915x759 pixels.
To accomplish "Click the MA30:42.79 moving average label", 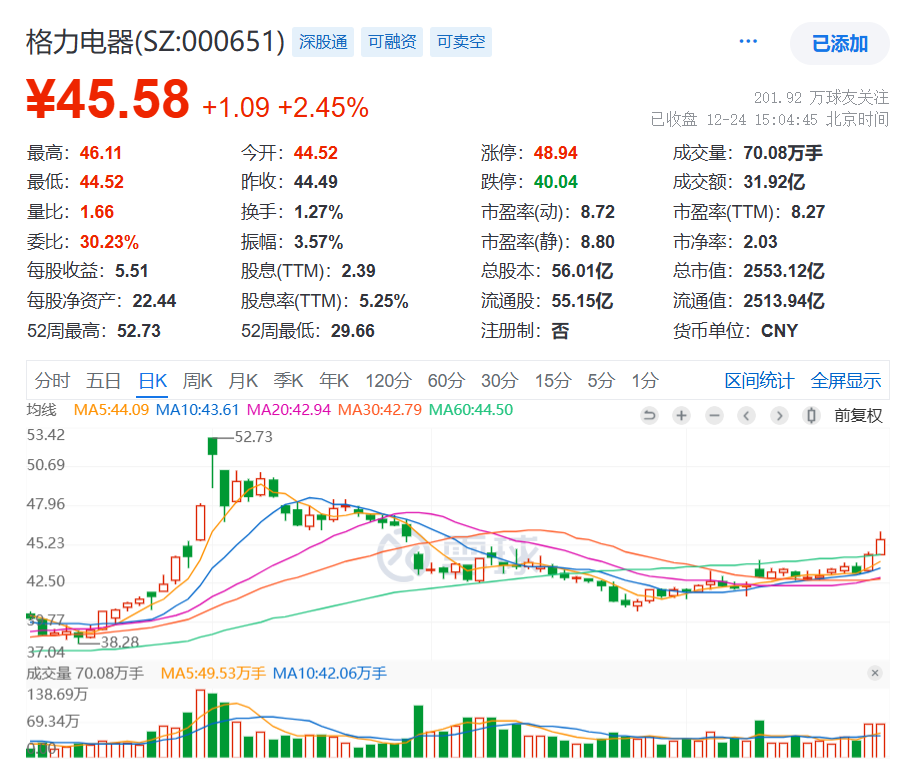I will click(x=380, y=410).
